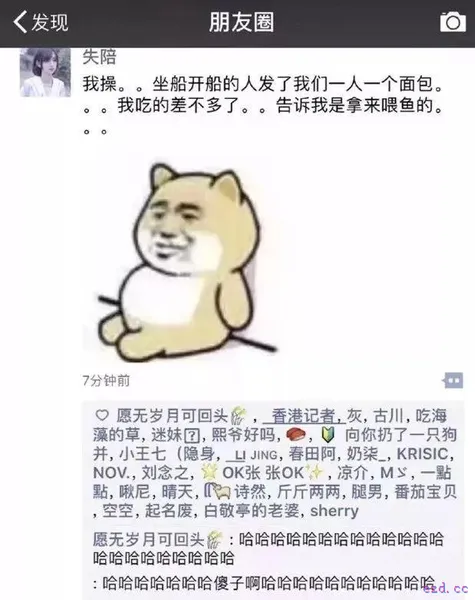Screen dimensions: 475x600
Task: Open liker 番茄宝贝 profile
Action: click(x=425, y=492)
